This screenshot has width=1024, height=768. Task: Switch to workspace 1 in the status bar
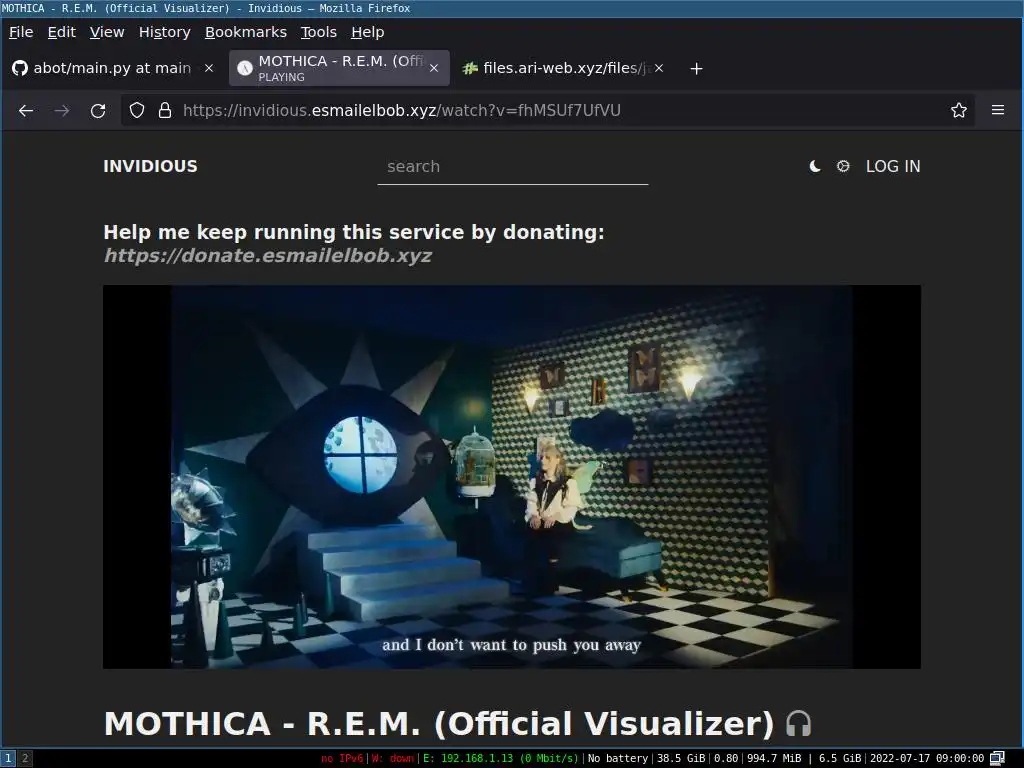click(8, 758)
